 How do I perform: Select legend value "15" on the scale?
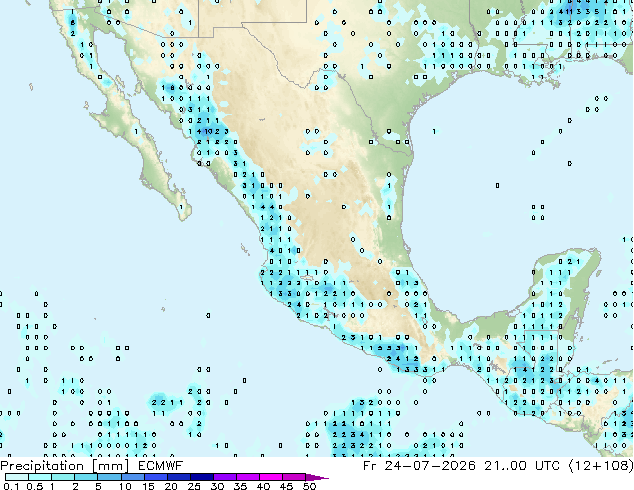pyautogui.click(x=148, y=486)
